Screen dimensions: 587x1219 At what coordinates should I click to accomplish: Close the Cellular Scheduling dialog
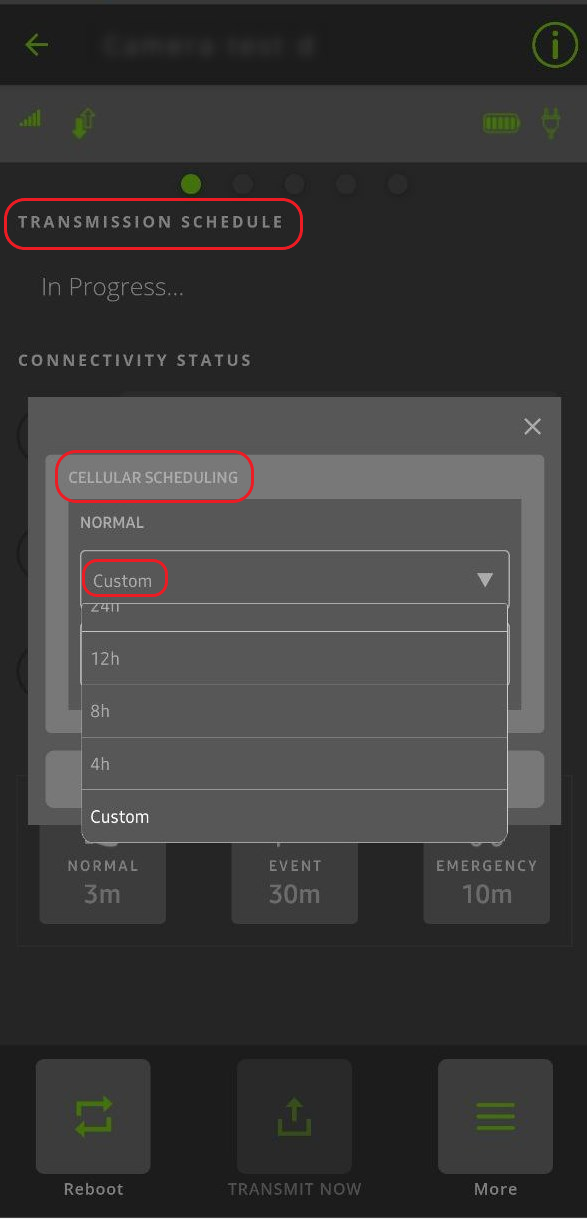533,427
